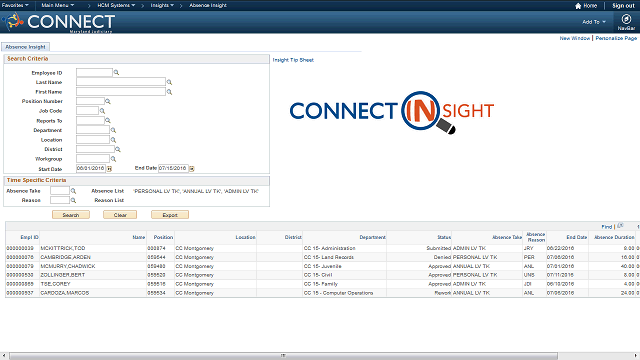Open the NavBar compass icon
This screenshot has height=360, width=640.
(x=626, y=19)
